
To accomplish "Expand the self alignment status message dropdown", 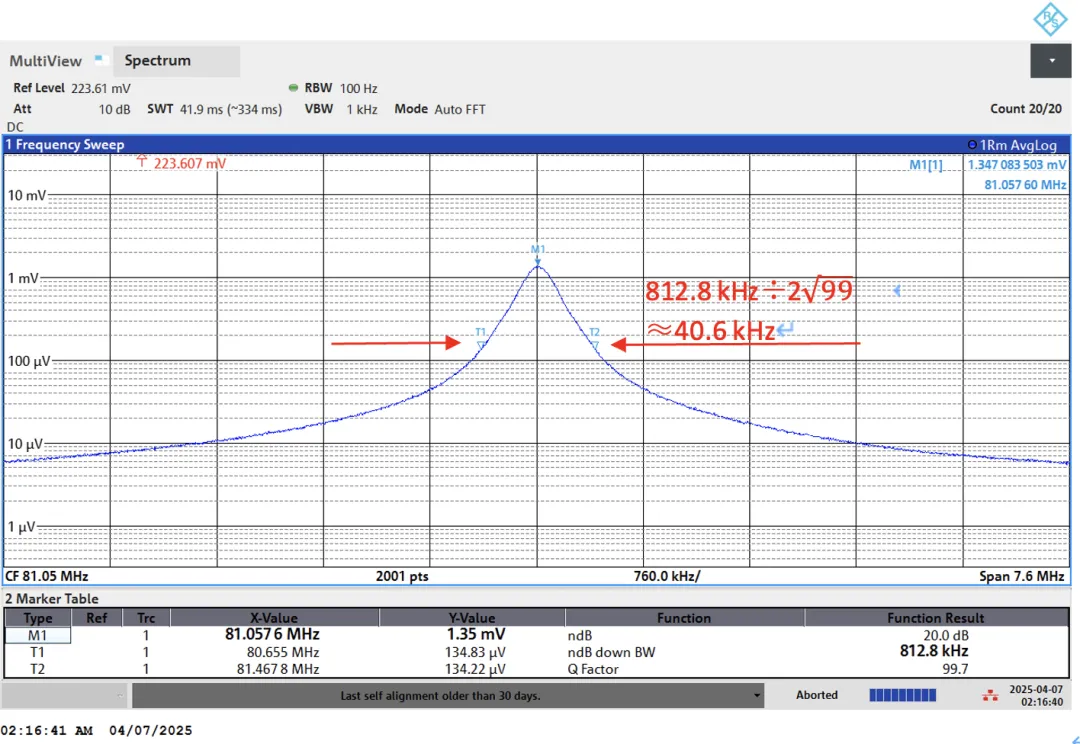I will click(x=757, y=695).
